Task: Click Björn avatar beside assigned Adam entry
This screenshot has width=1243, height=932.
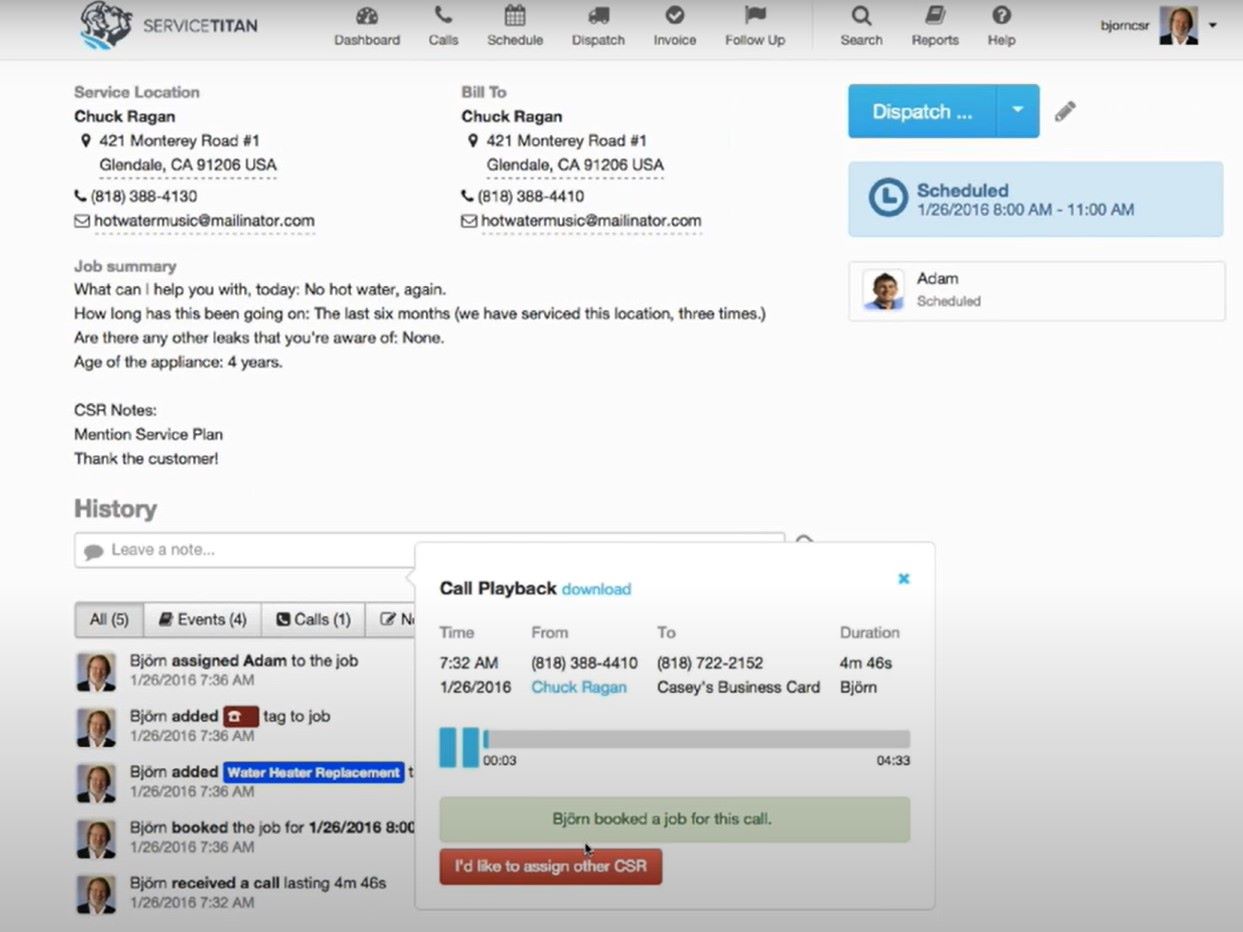Action: (97, 671)
